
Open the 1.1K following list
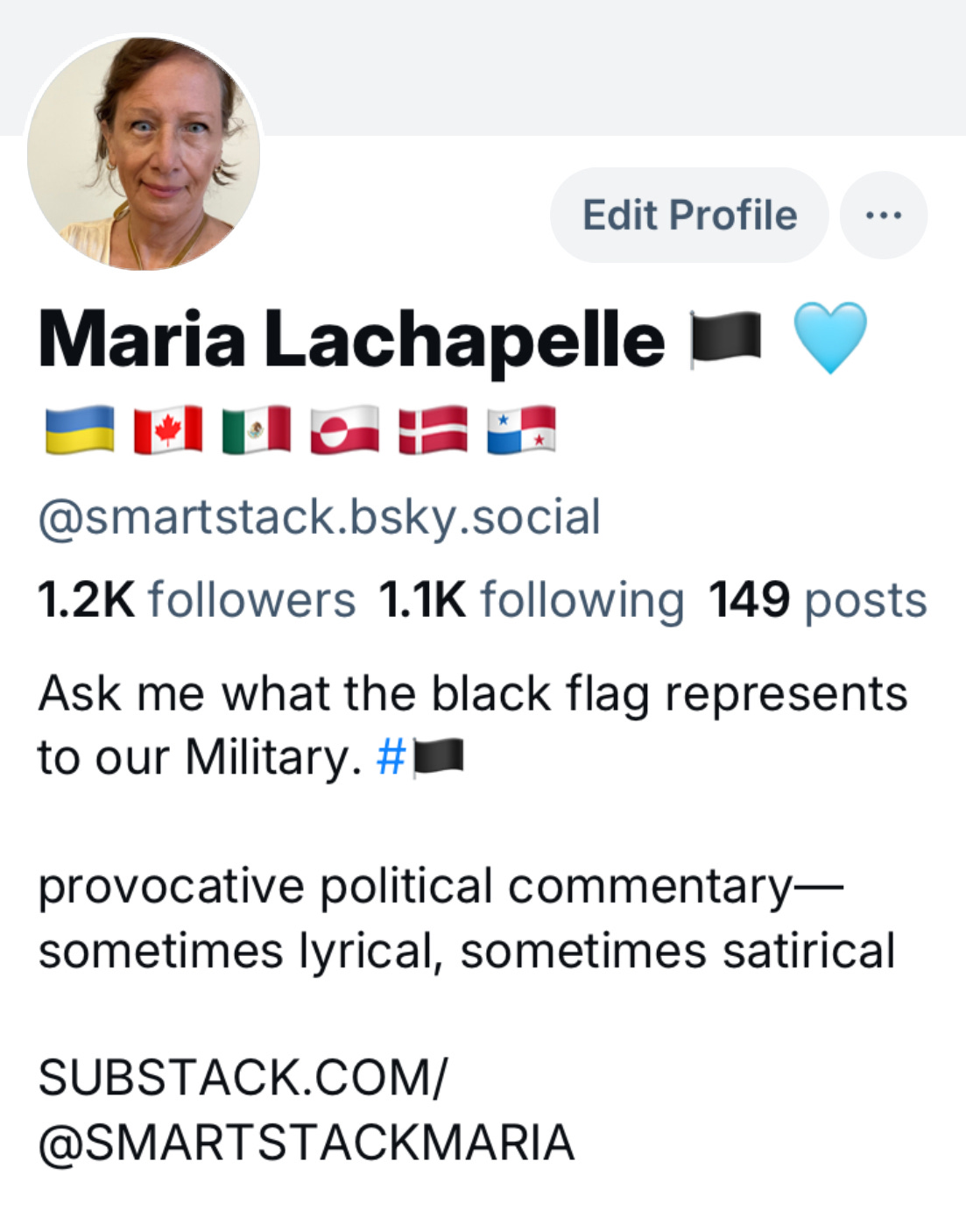(x=532, y=600)
